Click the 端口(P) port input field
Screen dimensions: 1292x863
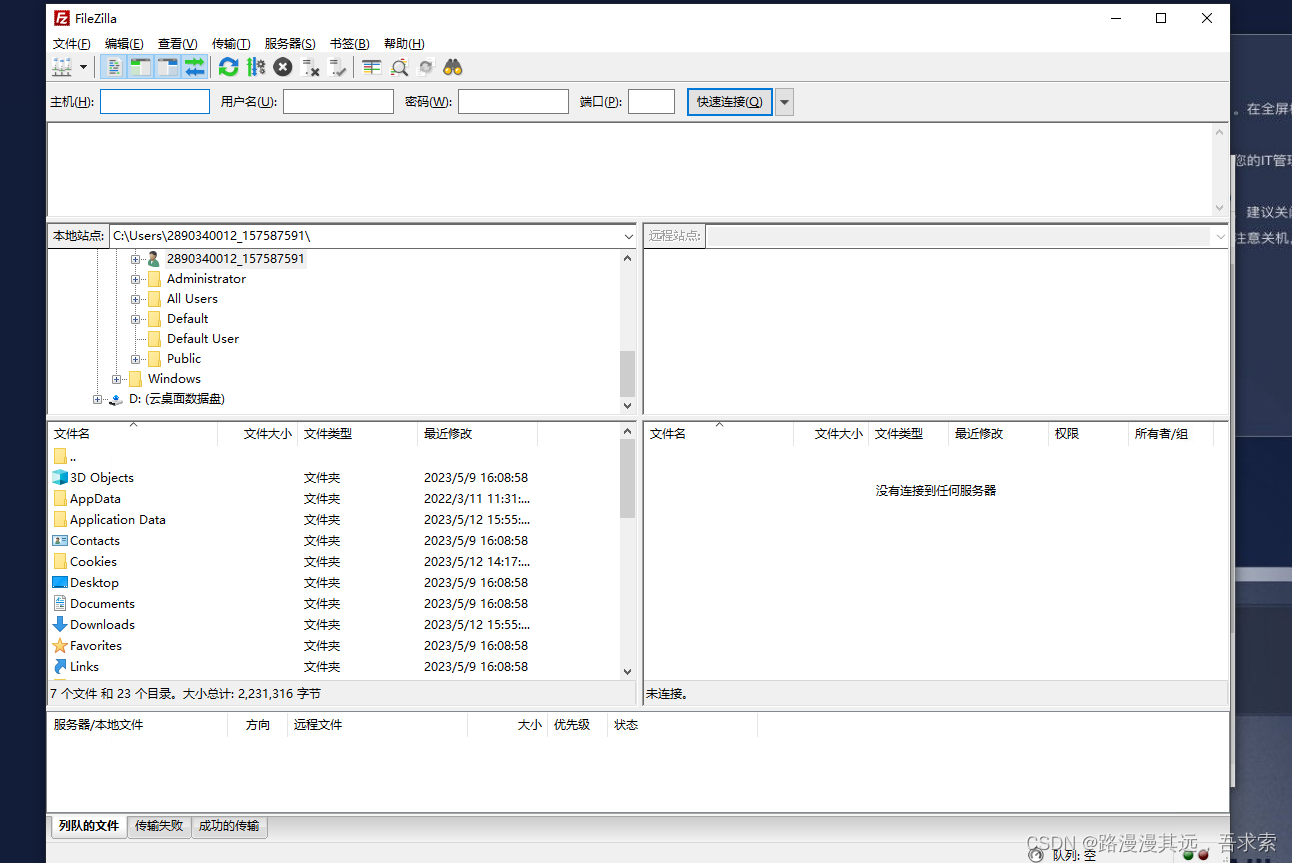pyautogui.click(x=651, y=102)
